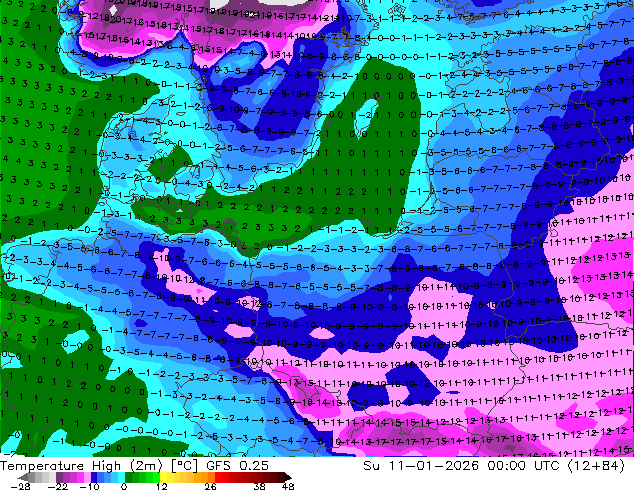Click the 'GFS 0.25' model label

(237, 466)
